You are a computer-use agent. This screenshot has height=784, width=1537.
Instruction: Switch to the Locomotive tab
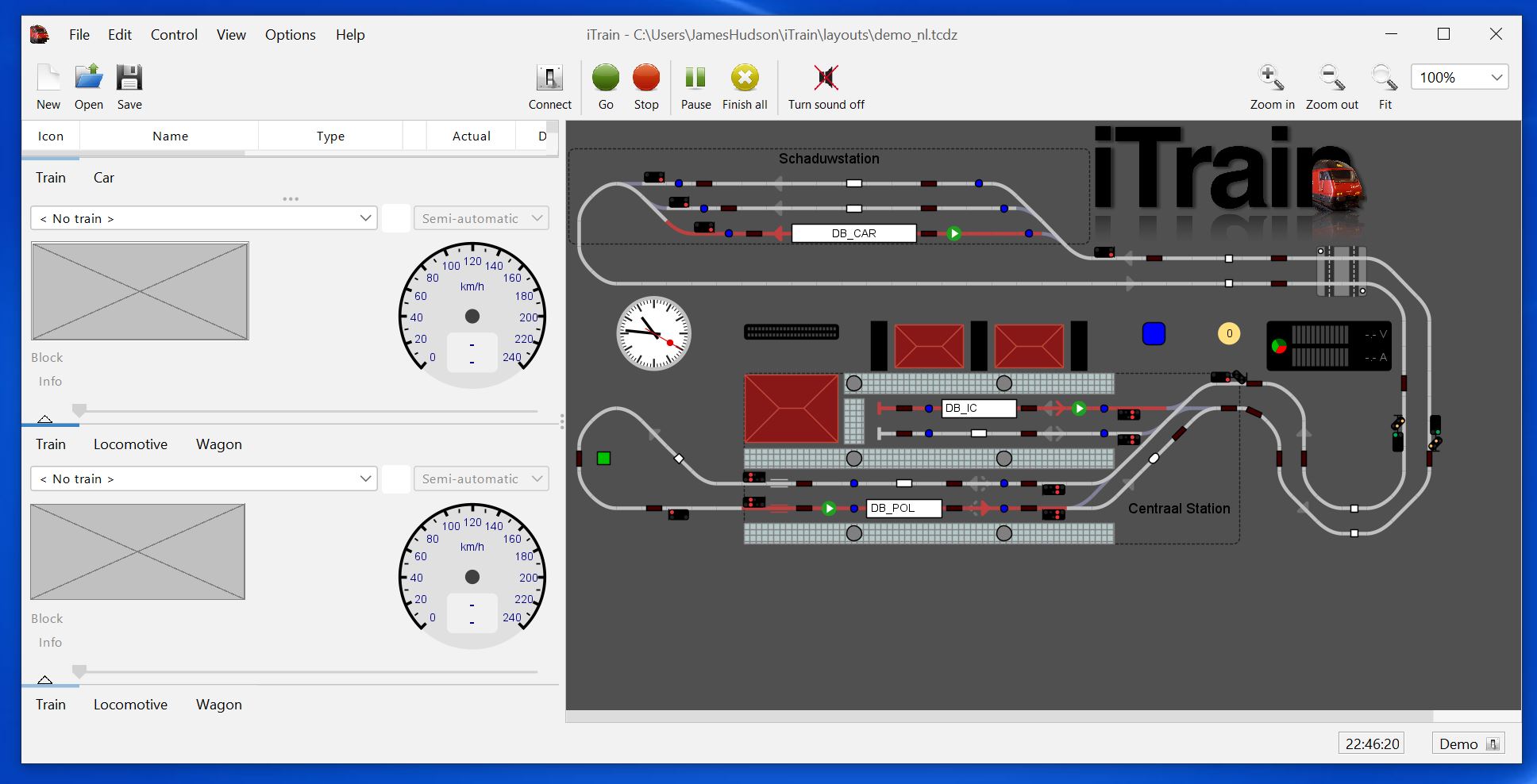pyautogui.click(x=130, y=444)
